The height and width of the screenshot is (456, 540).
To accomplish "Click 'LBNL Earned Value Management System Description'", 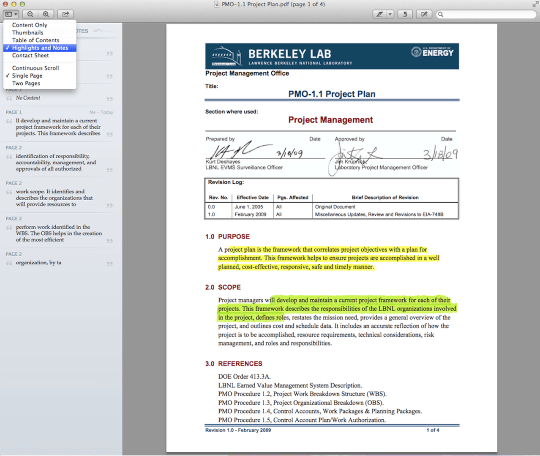I will click(290, 385).
